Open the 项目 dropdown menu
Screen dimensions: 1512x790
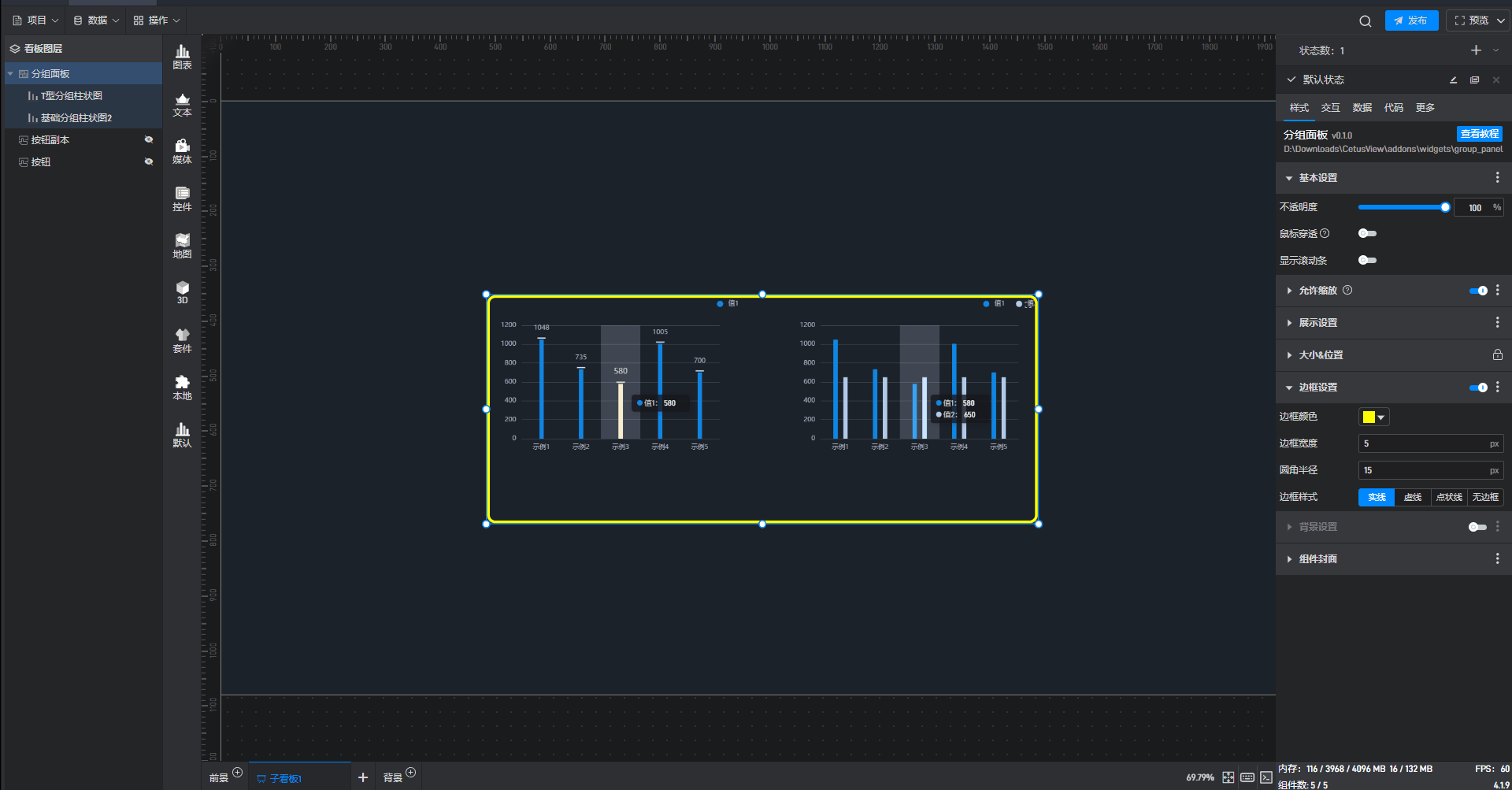click(x=36, y=20)
